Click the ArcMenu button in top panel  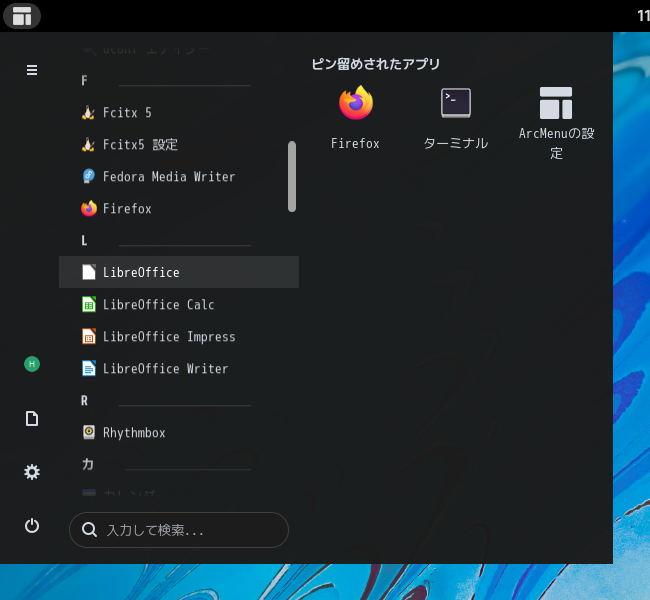coord(22,16)
